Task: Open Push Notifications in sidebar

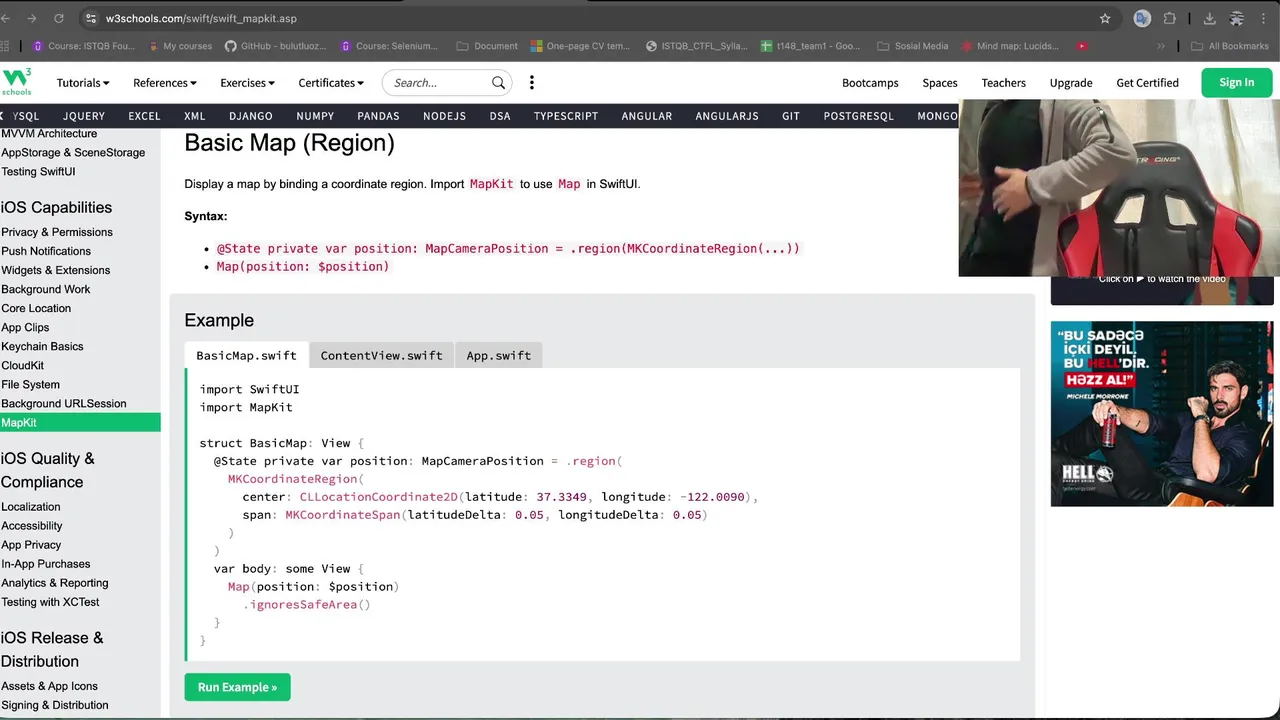Action: tap(46, 251)
